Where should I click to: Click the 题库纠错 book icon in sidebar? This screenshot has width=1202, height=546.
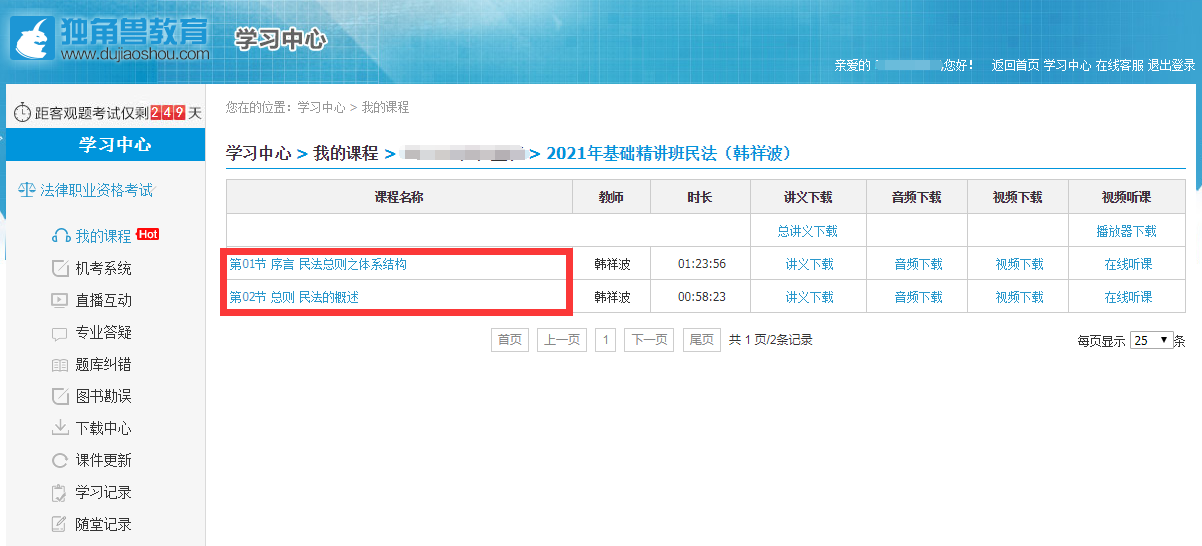(60, 365)
